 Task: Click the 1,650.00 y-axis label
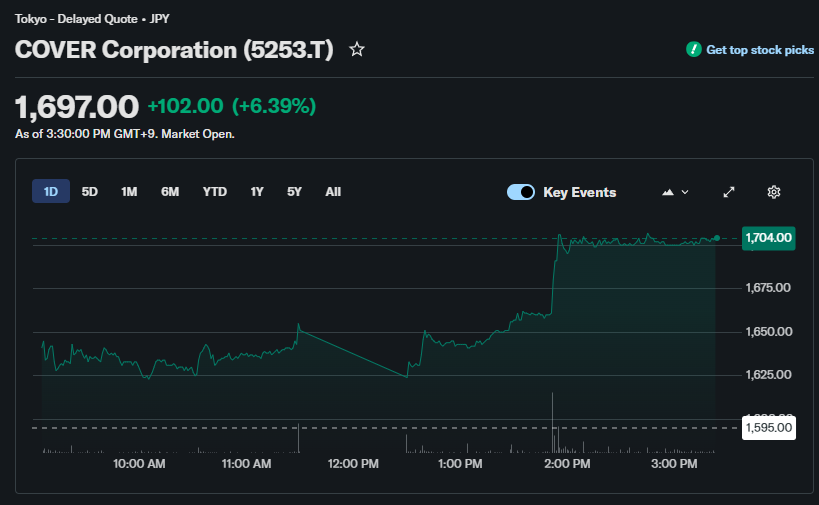768,332
